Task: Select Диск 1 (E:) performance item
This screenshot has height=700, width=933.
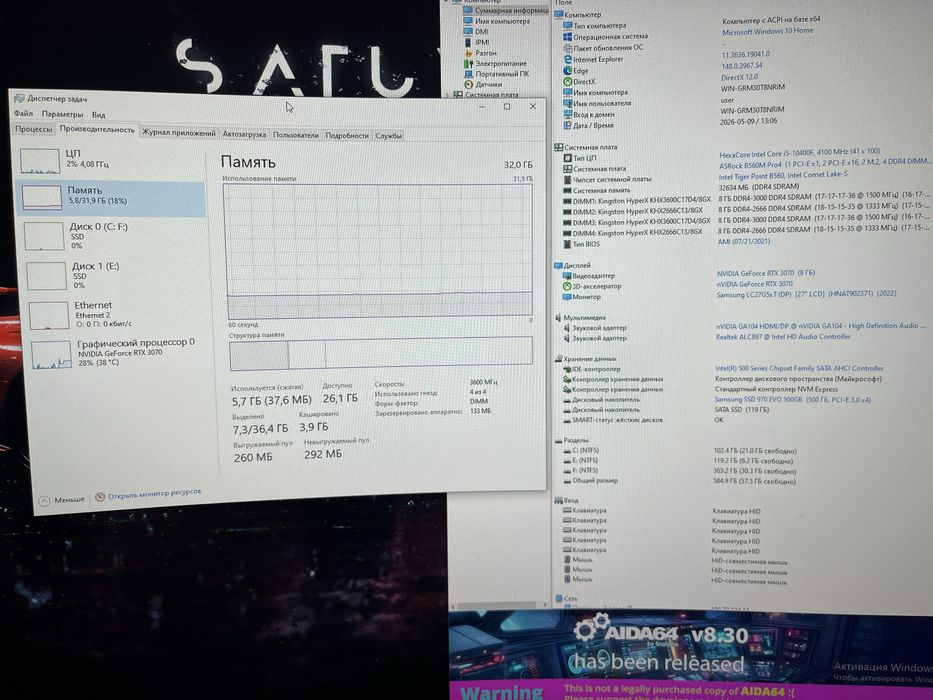Action: pos(114,276)
